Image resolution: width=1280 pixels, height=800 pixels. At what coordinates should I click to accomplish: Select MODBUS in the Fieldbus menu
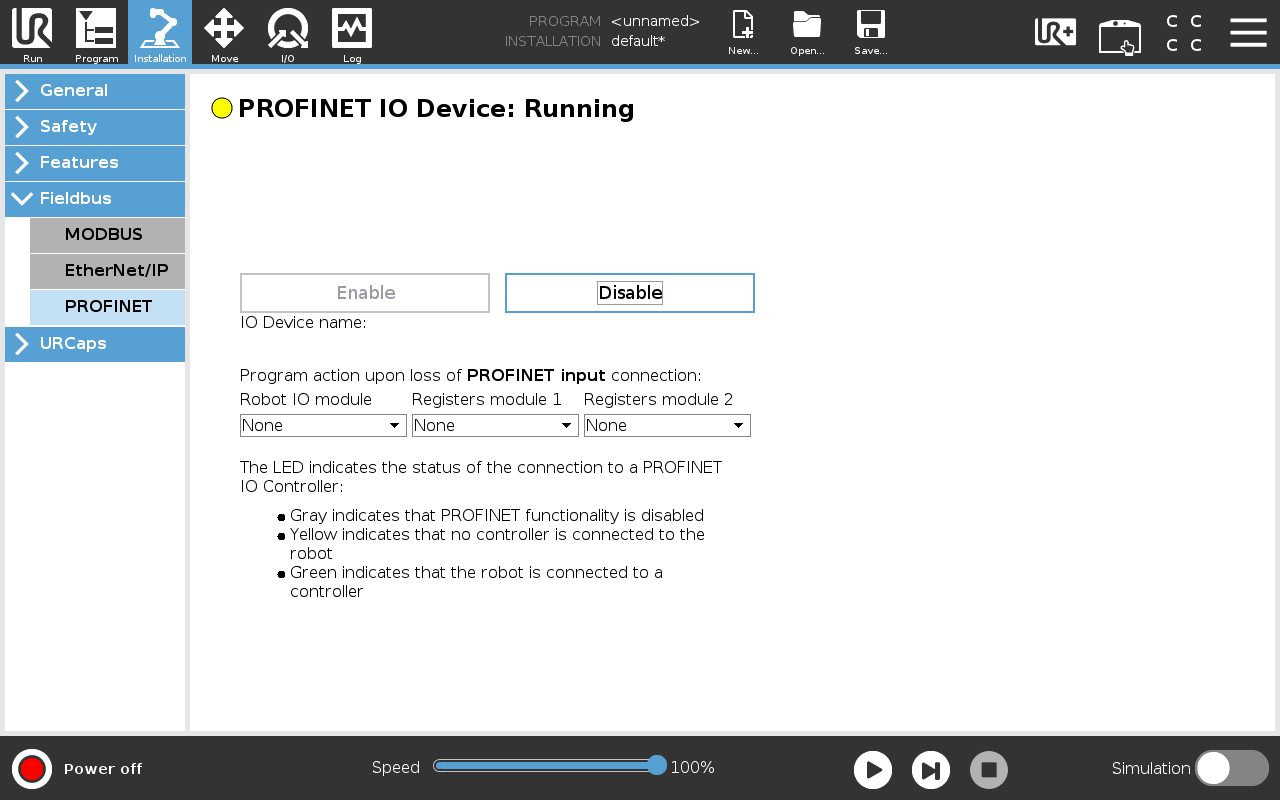(x=107, y=235)
